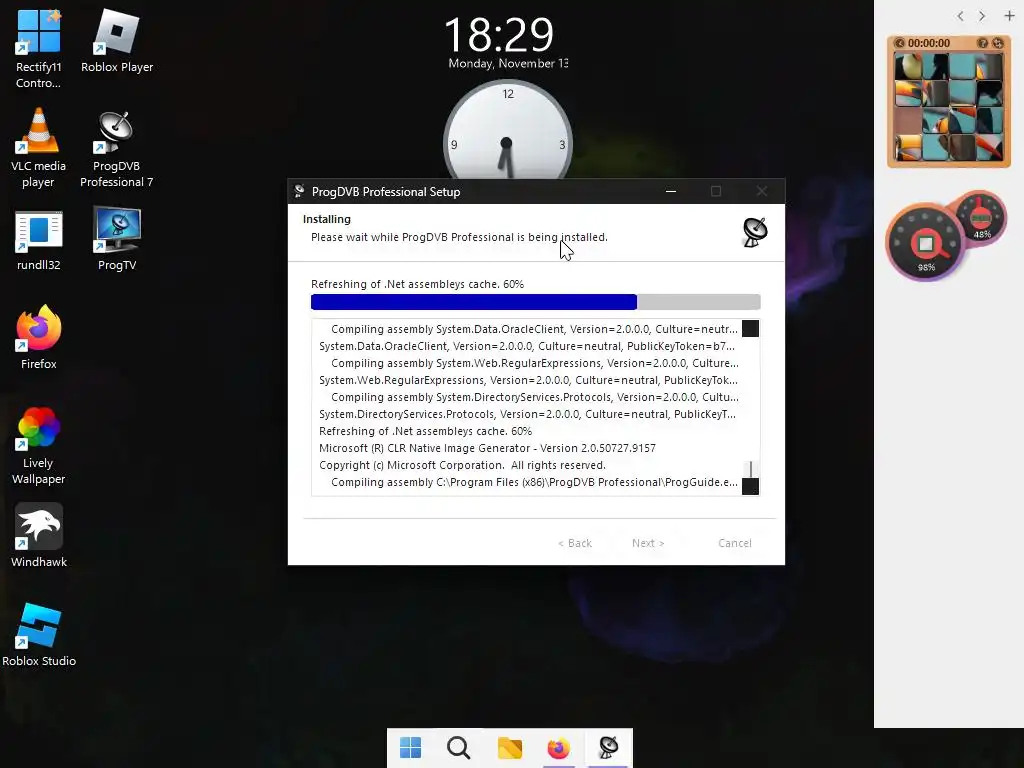Open taskbar Search magnifier
Screen dimensions: 1024x768
[458, 748]
